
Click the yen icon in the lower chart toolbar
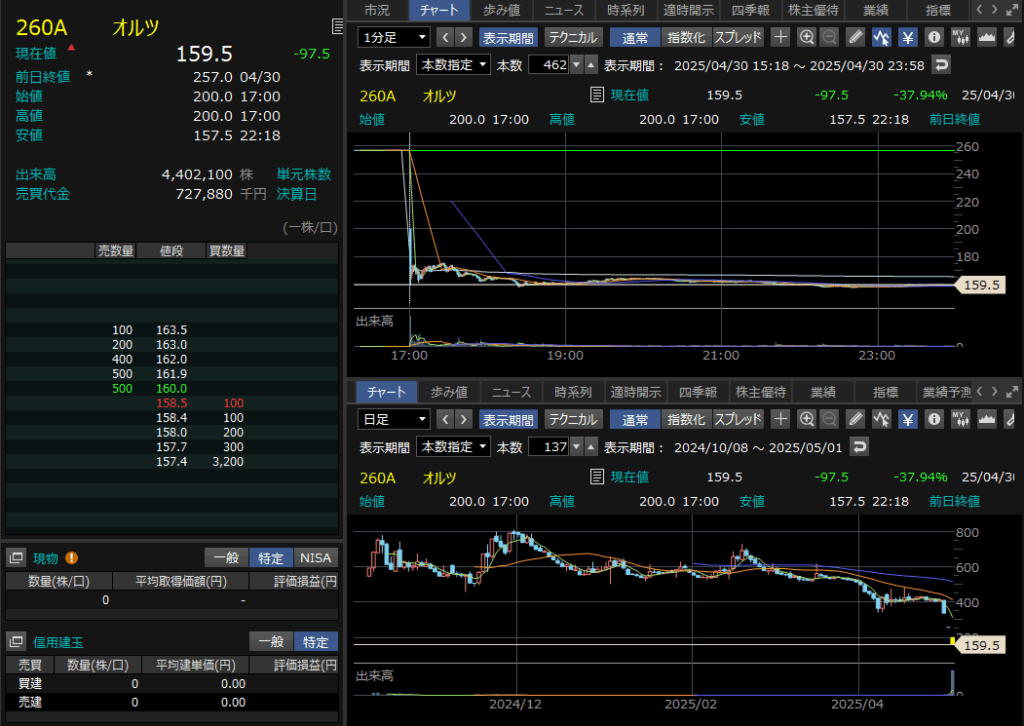[x=908, y=419]
